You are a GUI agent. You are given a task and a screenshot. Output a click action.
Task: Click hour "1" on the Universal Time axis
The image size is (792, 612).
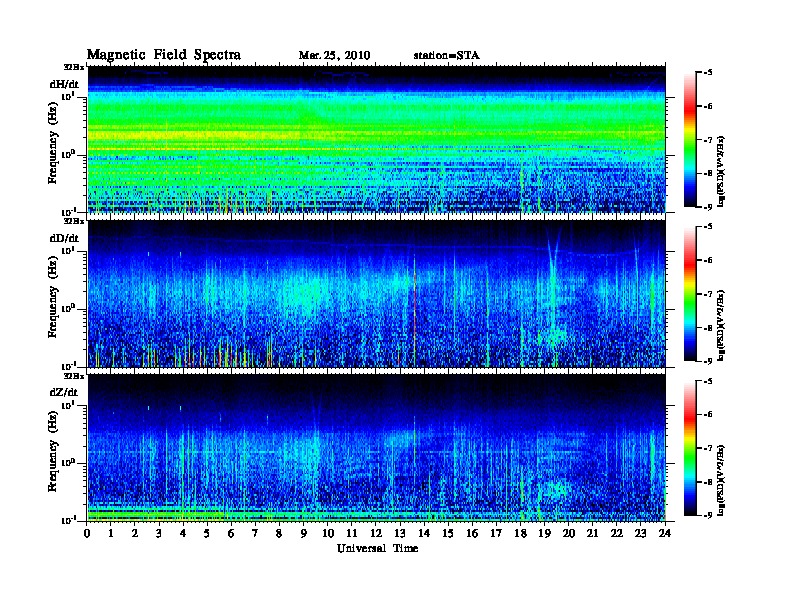[111, 533]
